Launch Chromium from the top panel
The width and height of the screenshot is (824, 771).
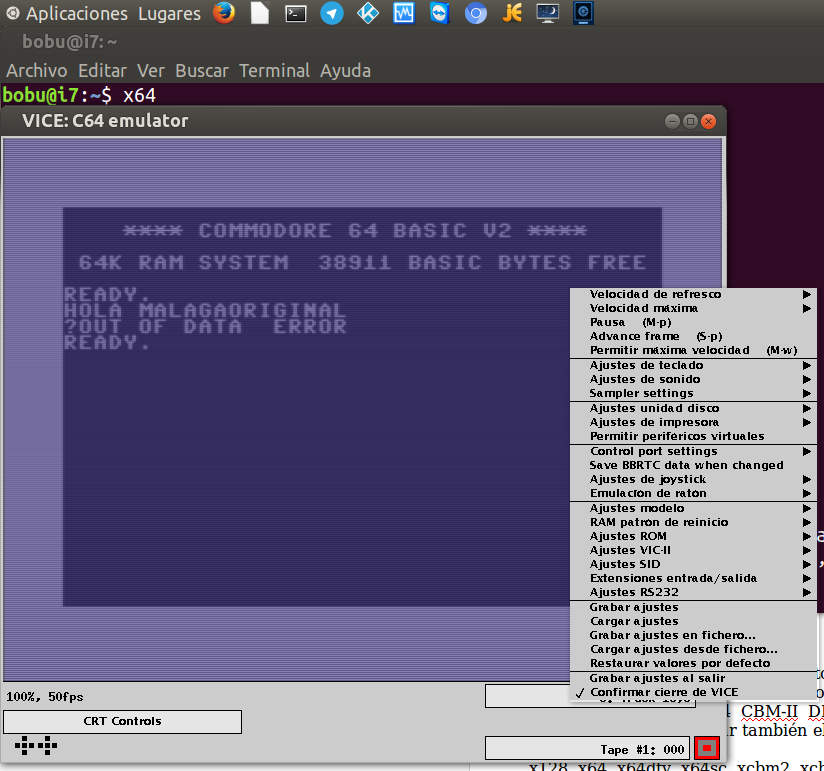pyautogui.click(x=476, y=14)
